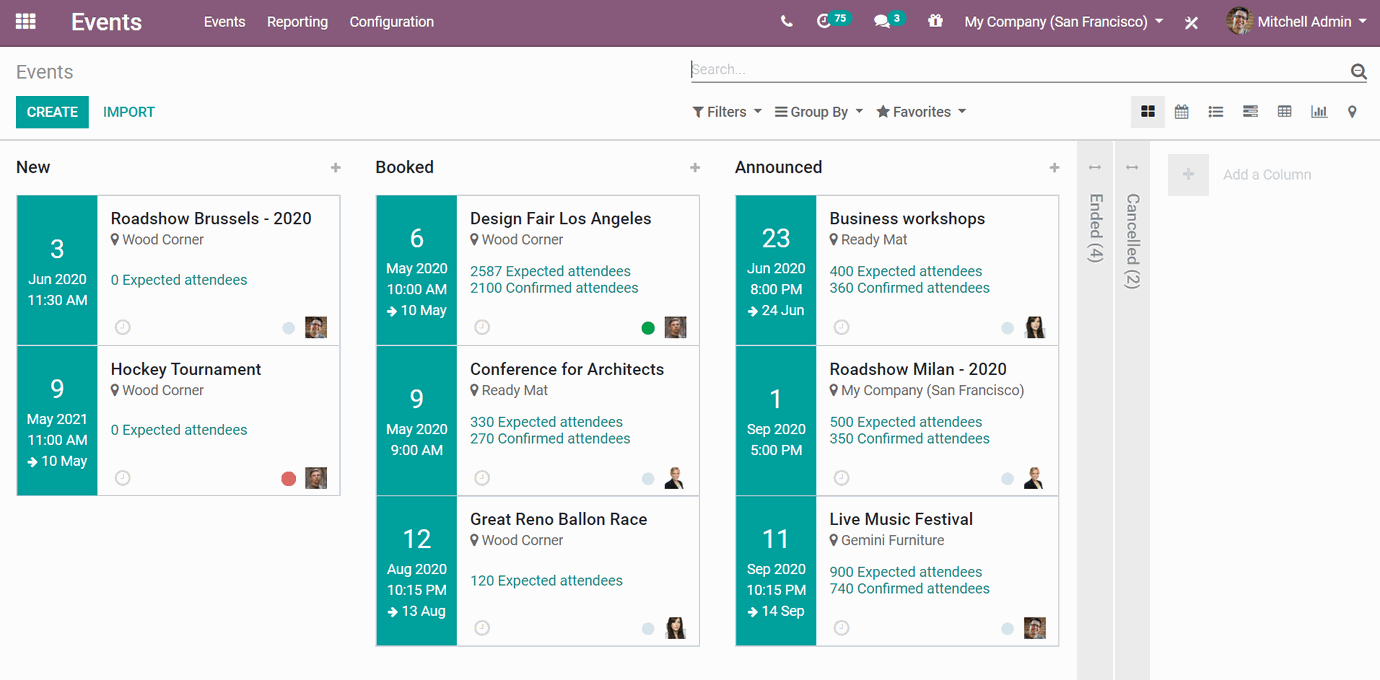Click the CREATE button
Viewport: 1380px width, 680px height.
click(52, 111)
